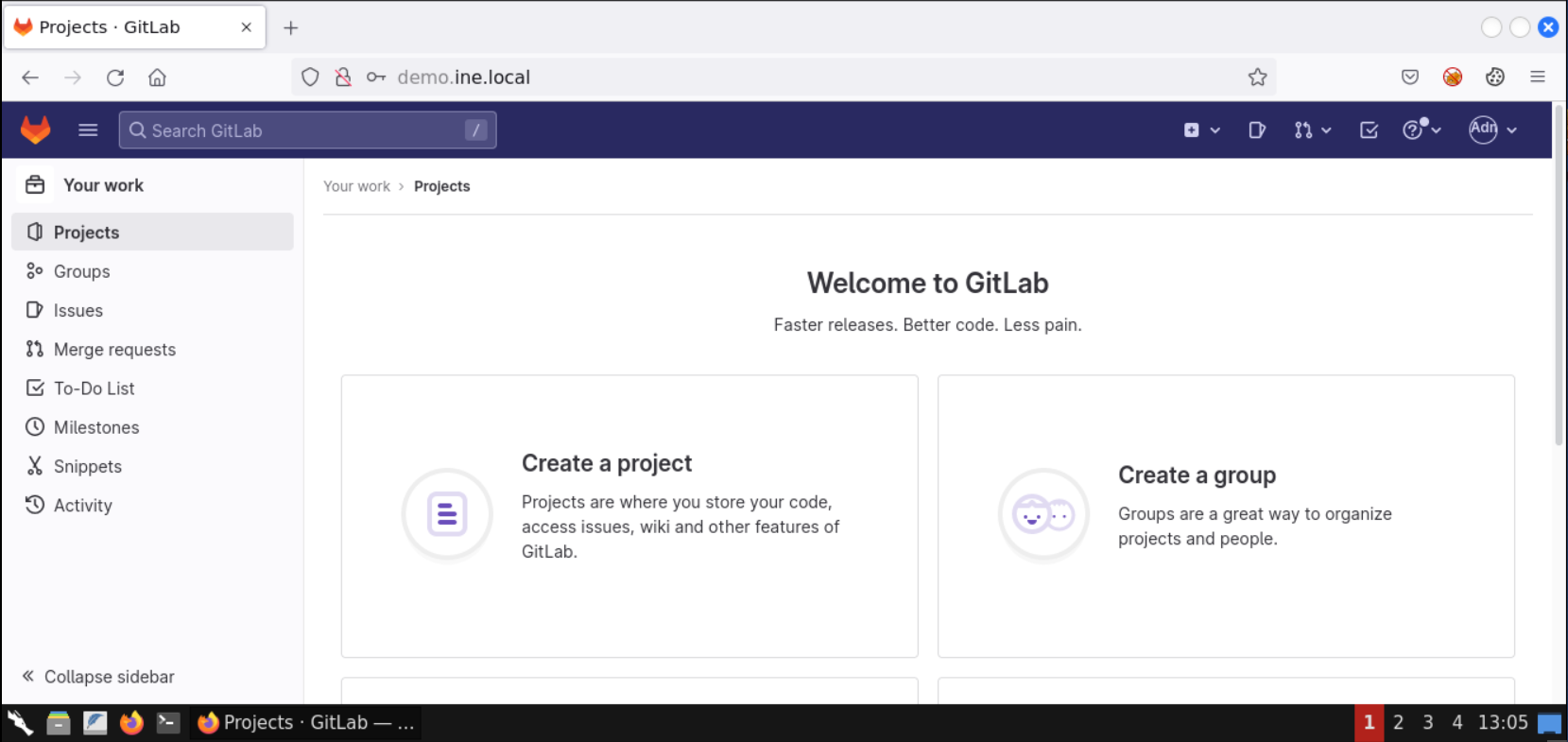Switch to workspace 4
This screenshot has width=1568, height=742.
(1457, 723)
